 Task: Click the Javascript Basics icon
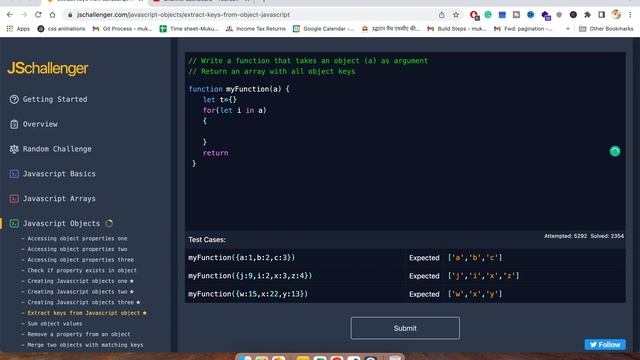14,174
